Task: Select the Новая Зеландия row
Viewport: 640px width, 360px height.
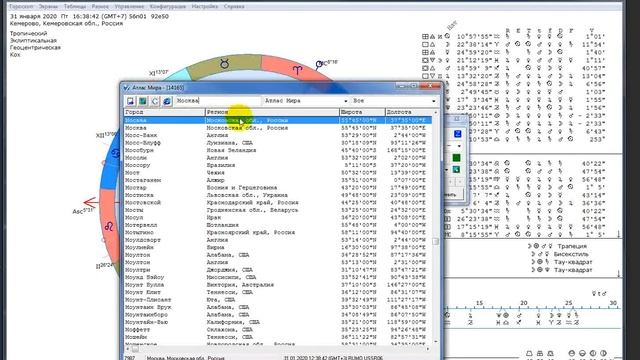Action: [x=278, y=150]
